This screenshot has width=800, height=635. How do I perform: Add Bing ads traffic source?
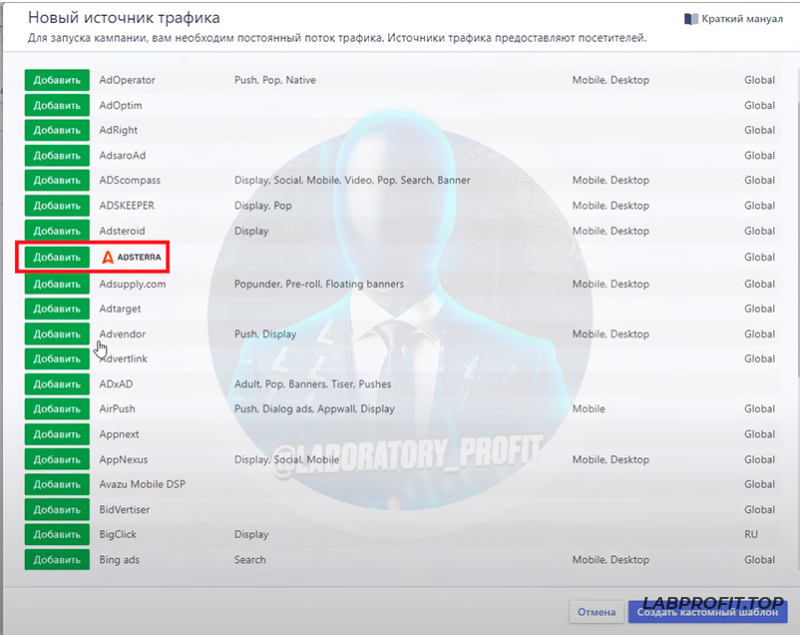coord(57,560)
